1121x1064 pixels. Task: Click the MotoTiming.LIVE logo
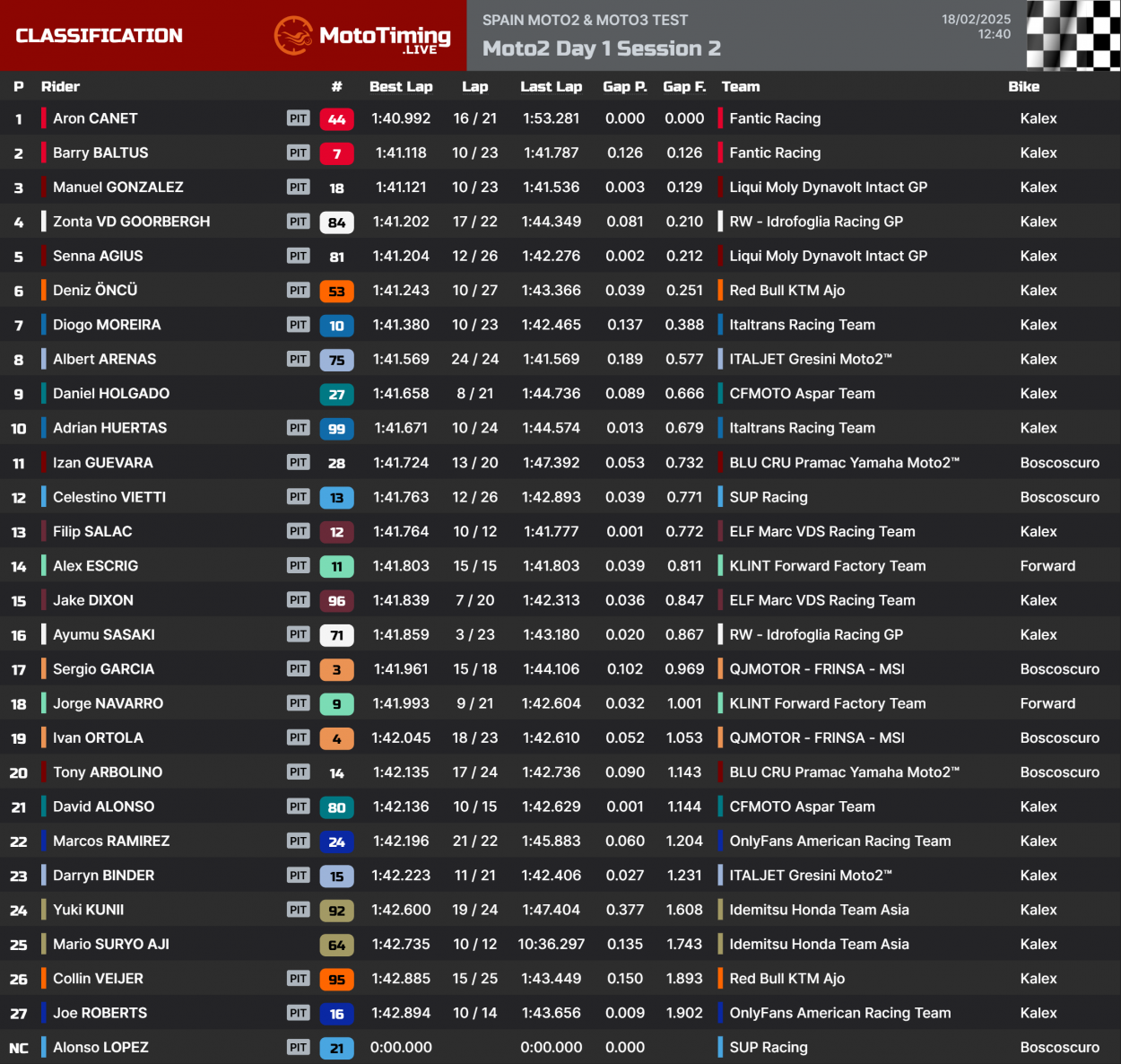pos(362,36)
